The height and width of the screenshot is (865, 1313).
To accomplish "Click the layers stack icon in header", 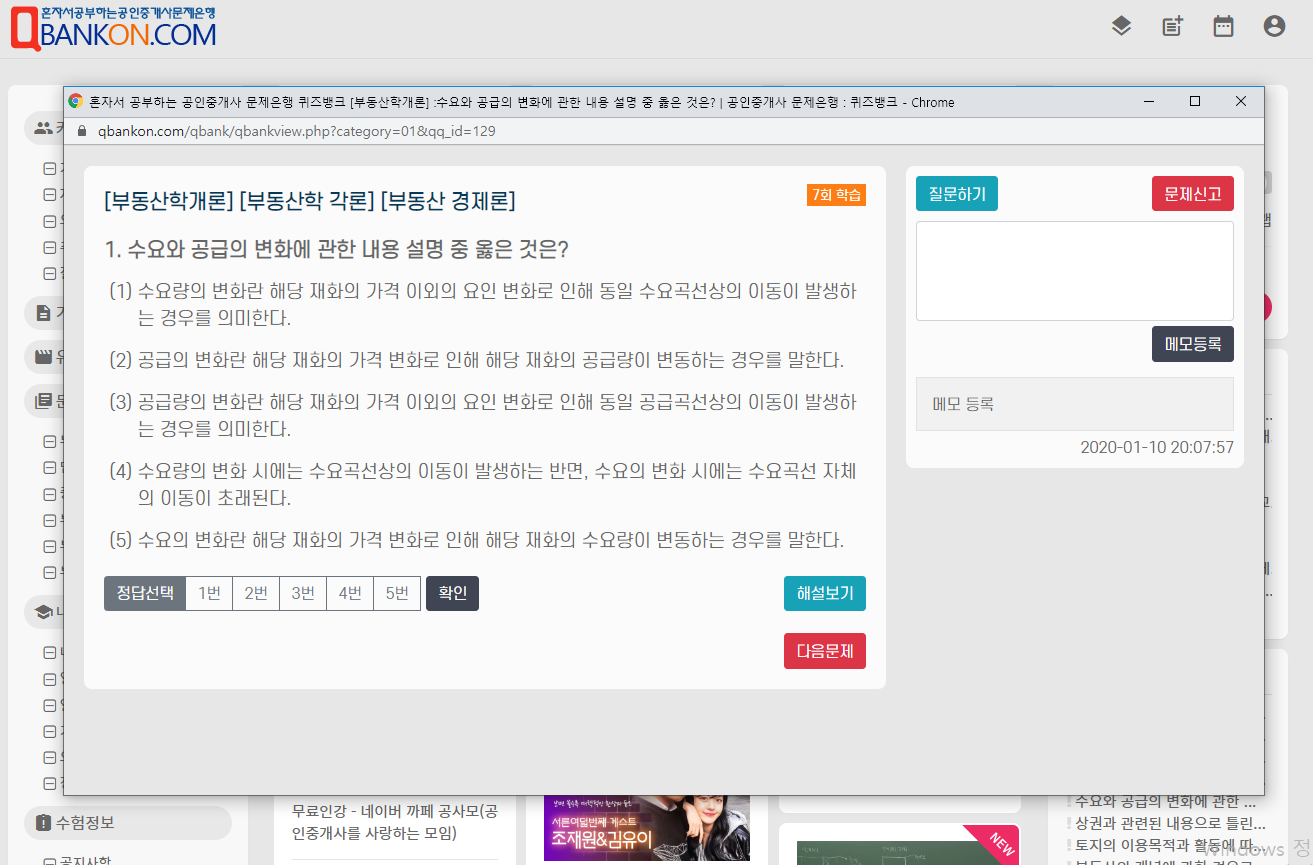I will coord(1121,27).
